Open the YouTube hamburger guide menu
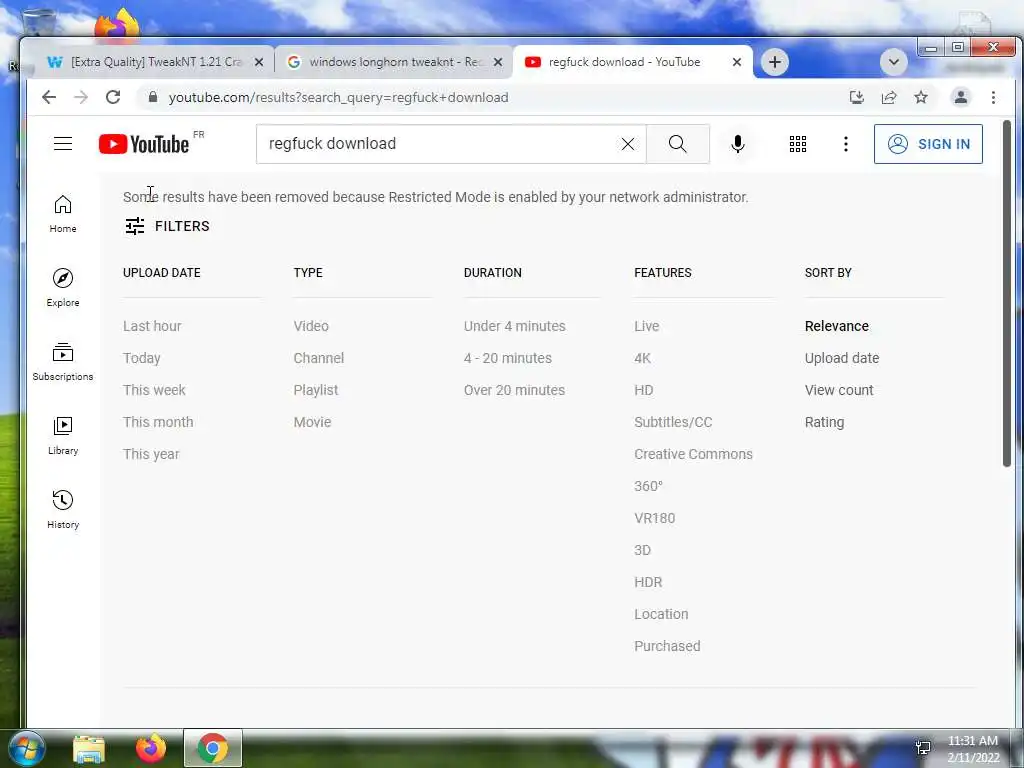Viewport: 1024px width, 768px height. (x=63, y=144)
